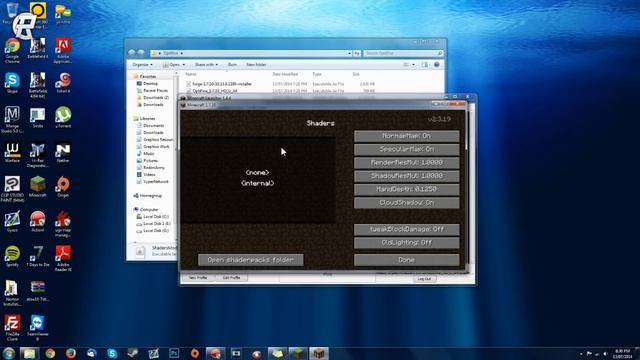Collapse the Libraries tree group
Viewport: 640px width, 360px height.
[x=147, y=118]
